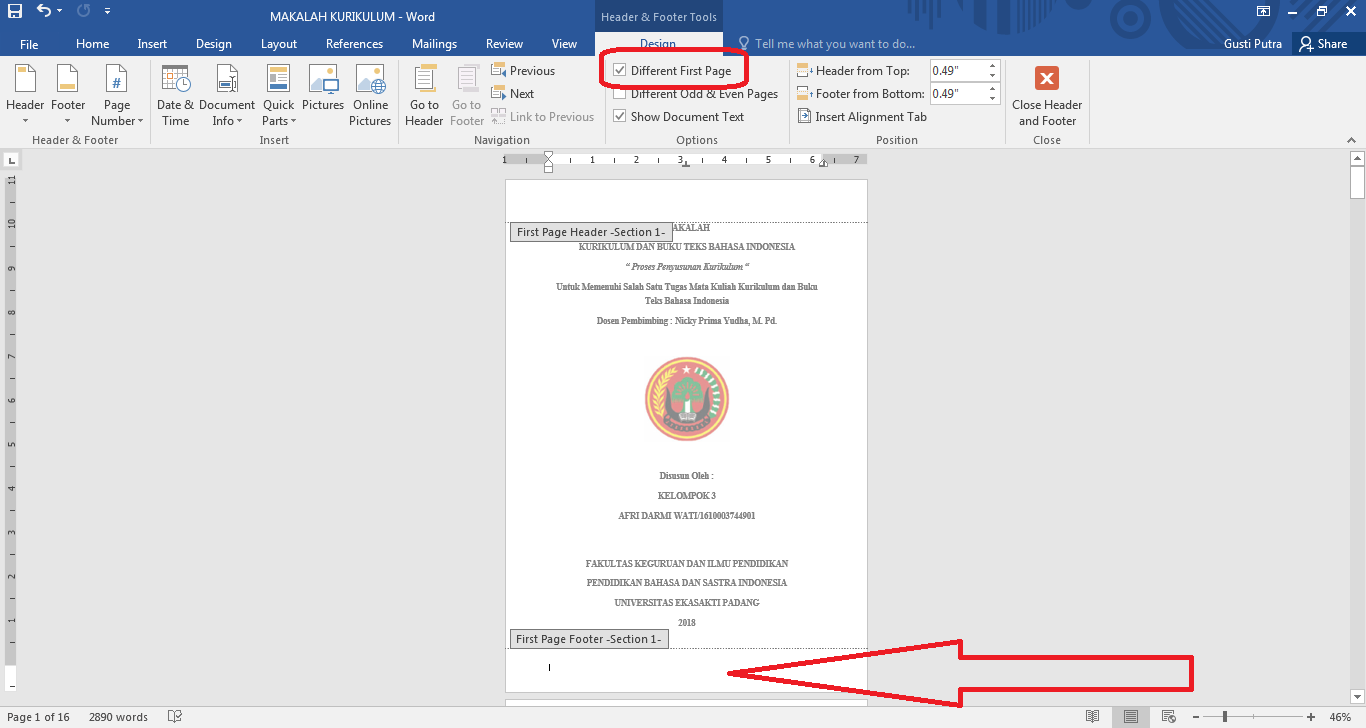Expand the Page Number menu

pos(116,95)
